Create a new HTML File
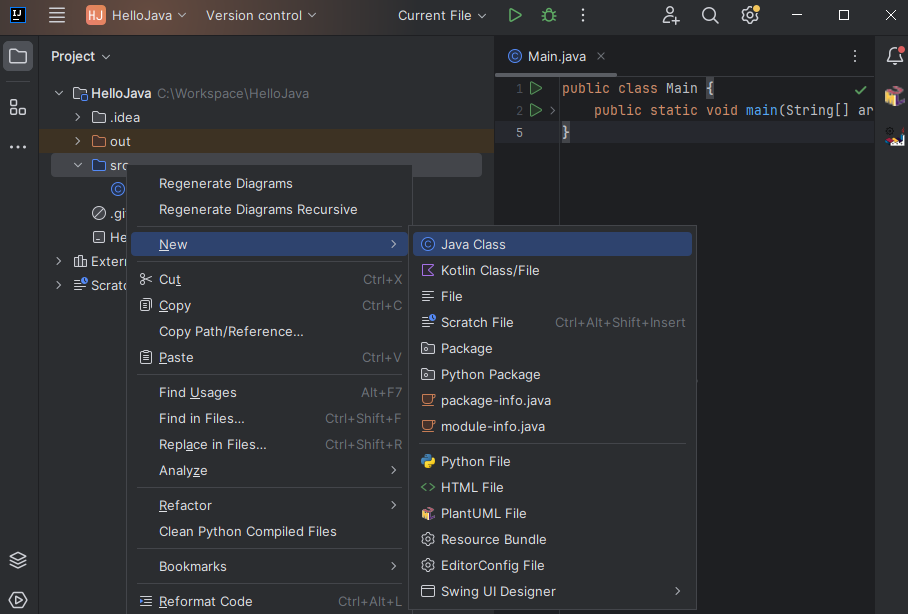The height and width of the screenshot is (614, 908). click(x=552, y=488)
